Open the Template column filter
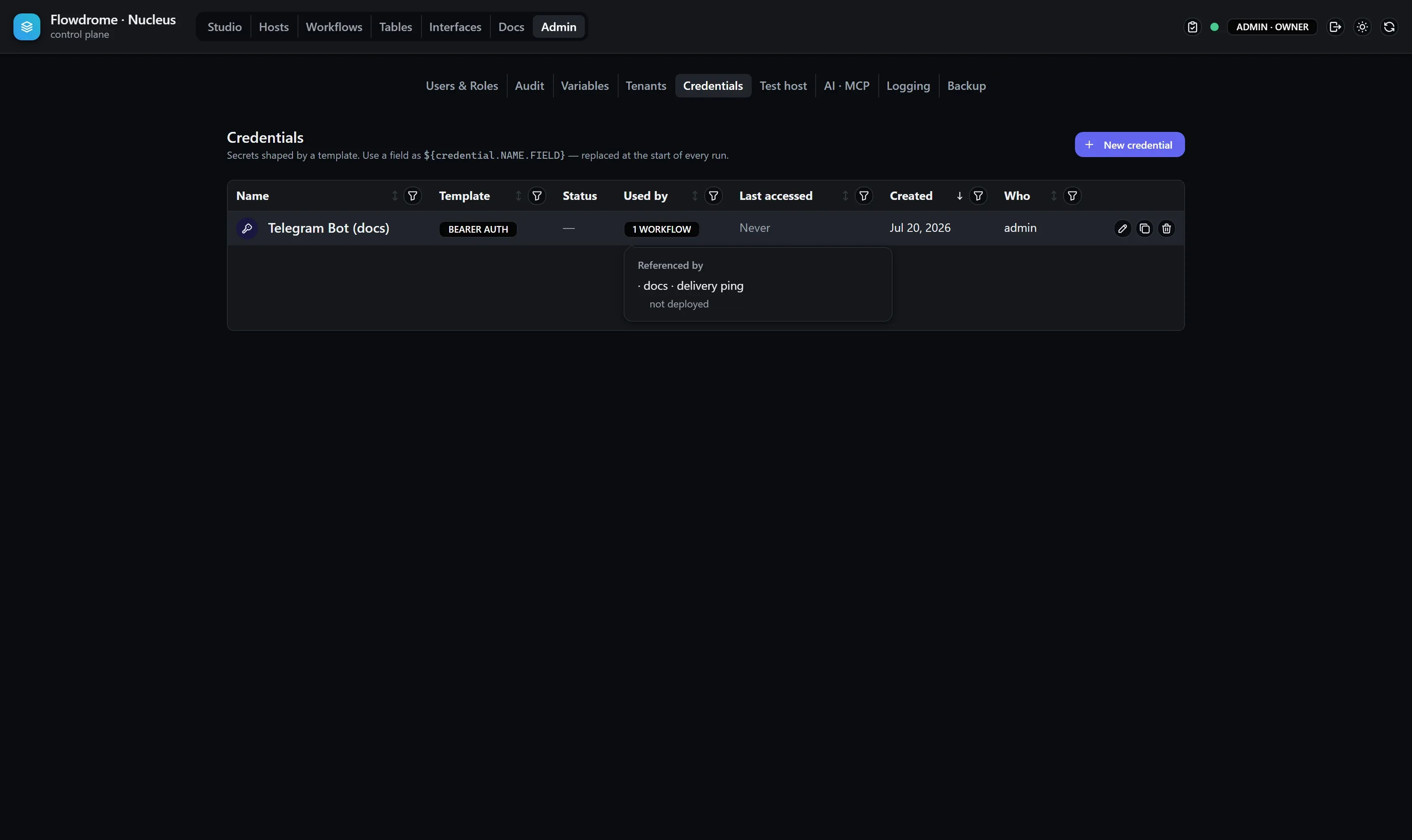Viewport: 1412px width, 840px height. click(536, 196)
